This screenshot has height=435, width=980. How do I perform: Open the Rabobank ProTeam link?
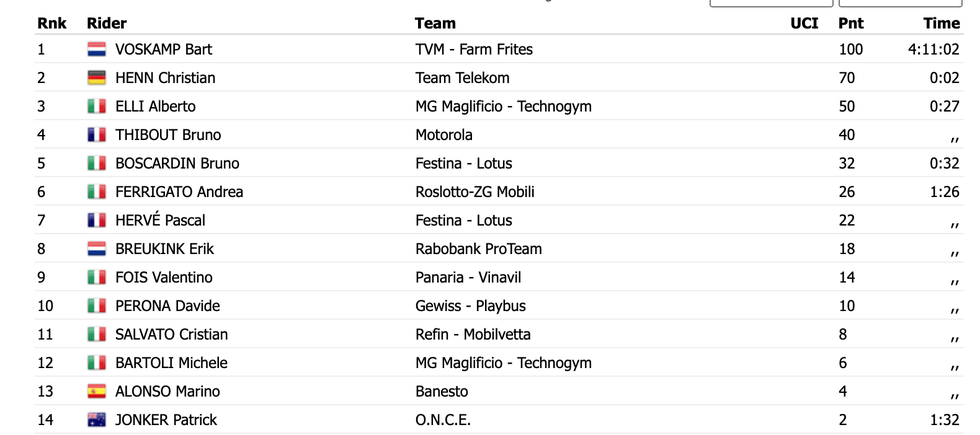479,249
